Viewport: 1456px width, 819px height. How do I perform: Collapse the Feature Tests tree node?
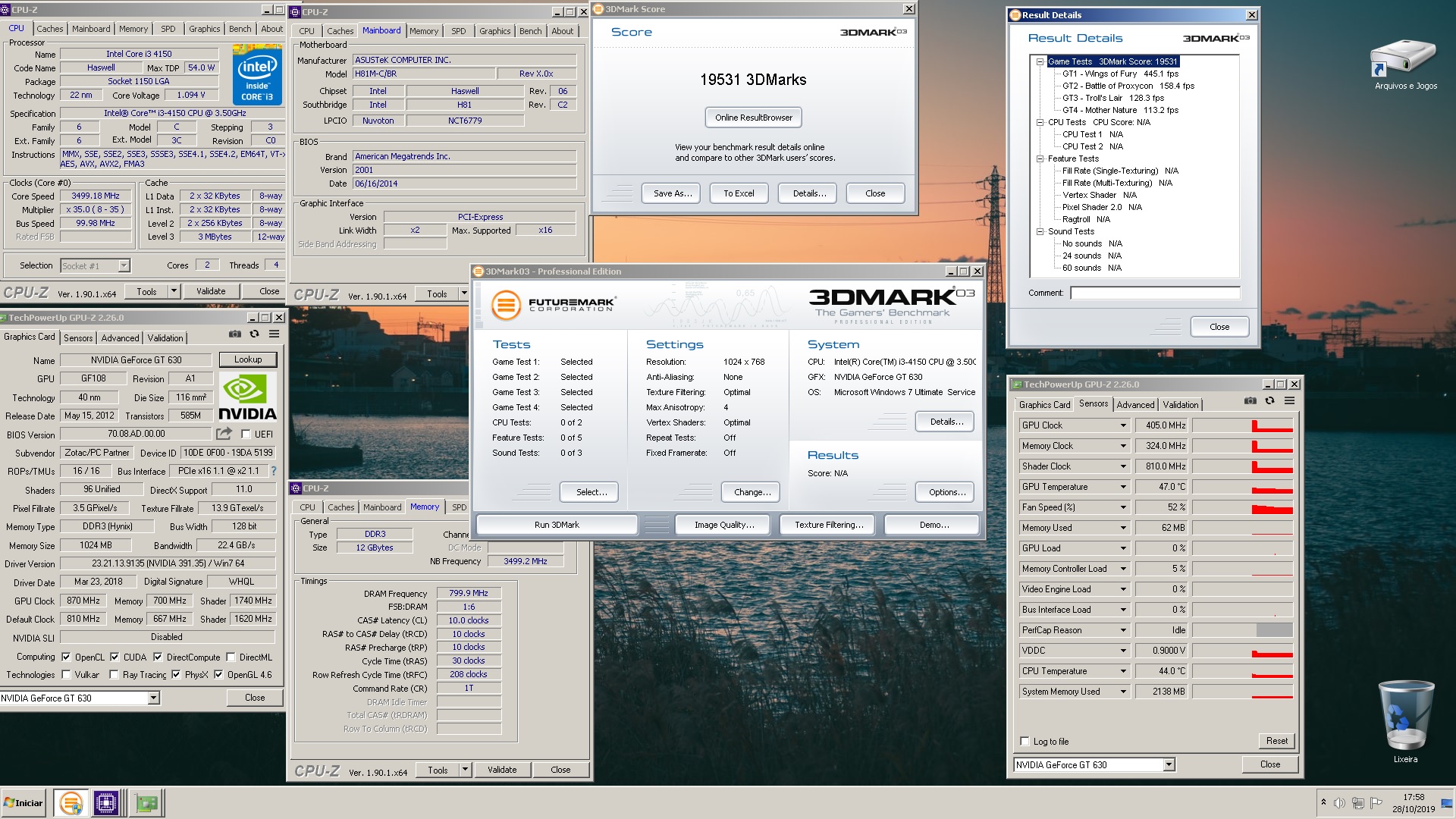[x=1040, y=158]
